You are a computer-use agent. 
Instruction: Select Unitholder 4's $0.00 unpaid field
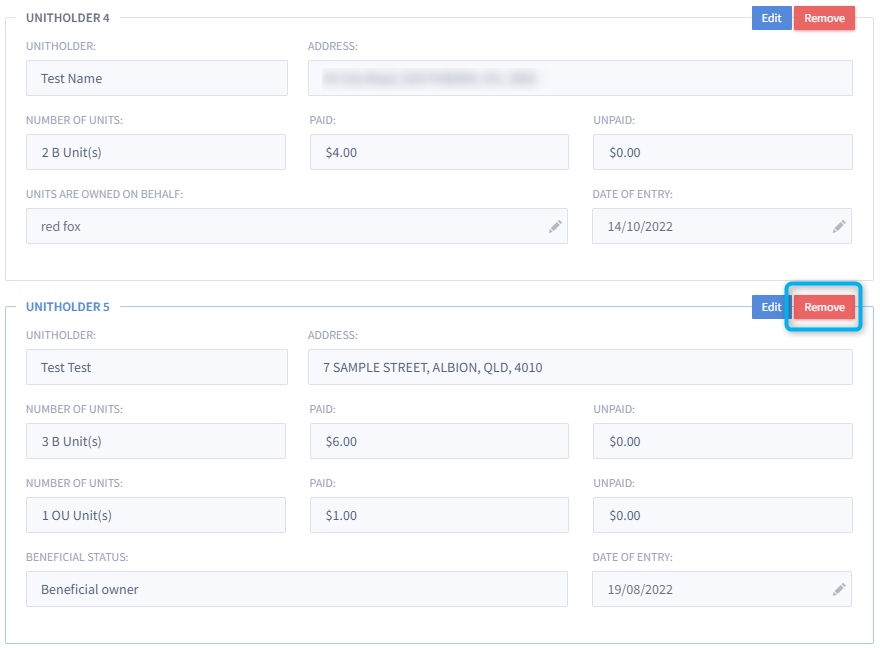(x=723, y=152)
